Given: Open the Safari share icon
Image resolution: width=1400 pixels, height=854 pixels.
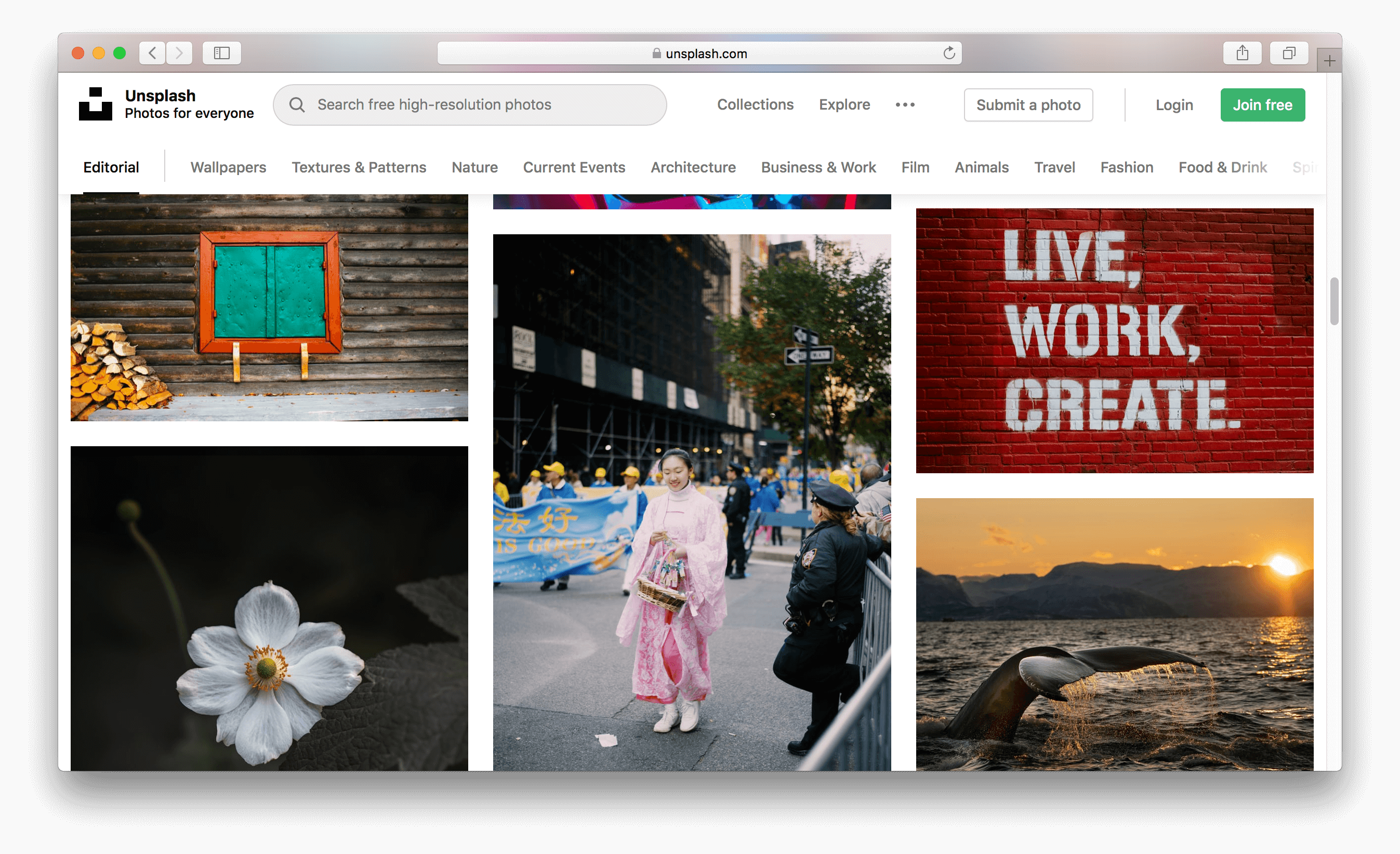Looking at the screenshot, I should click(x=1242, y=54).
